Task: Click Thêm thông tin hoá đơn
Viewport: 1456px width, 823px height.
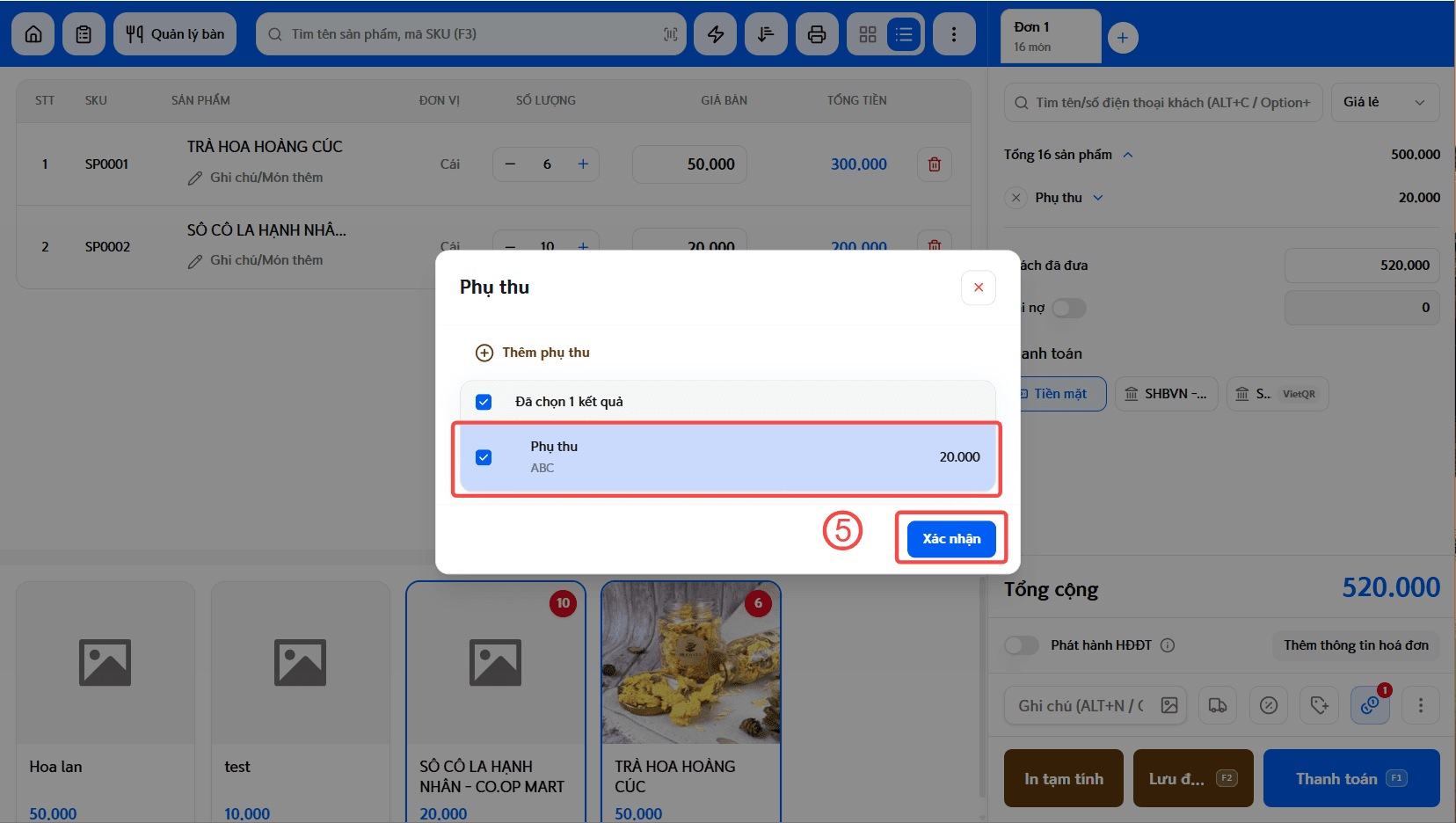Action: click(1356, 645)
